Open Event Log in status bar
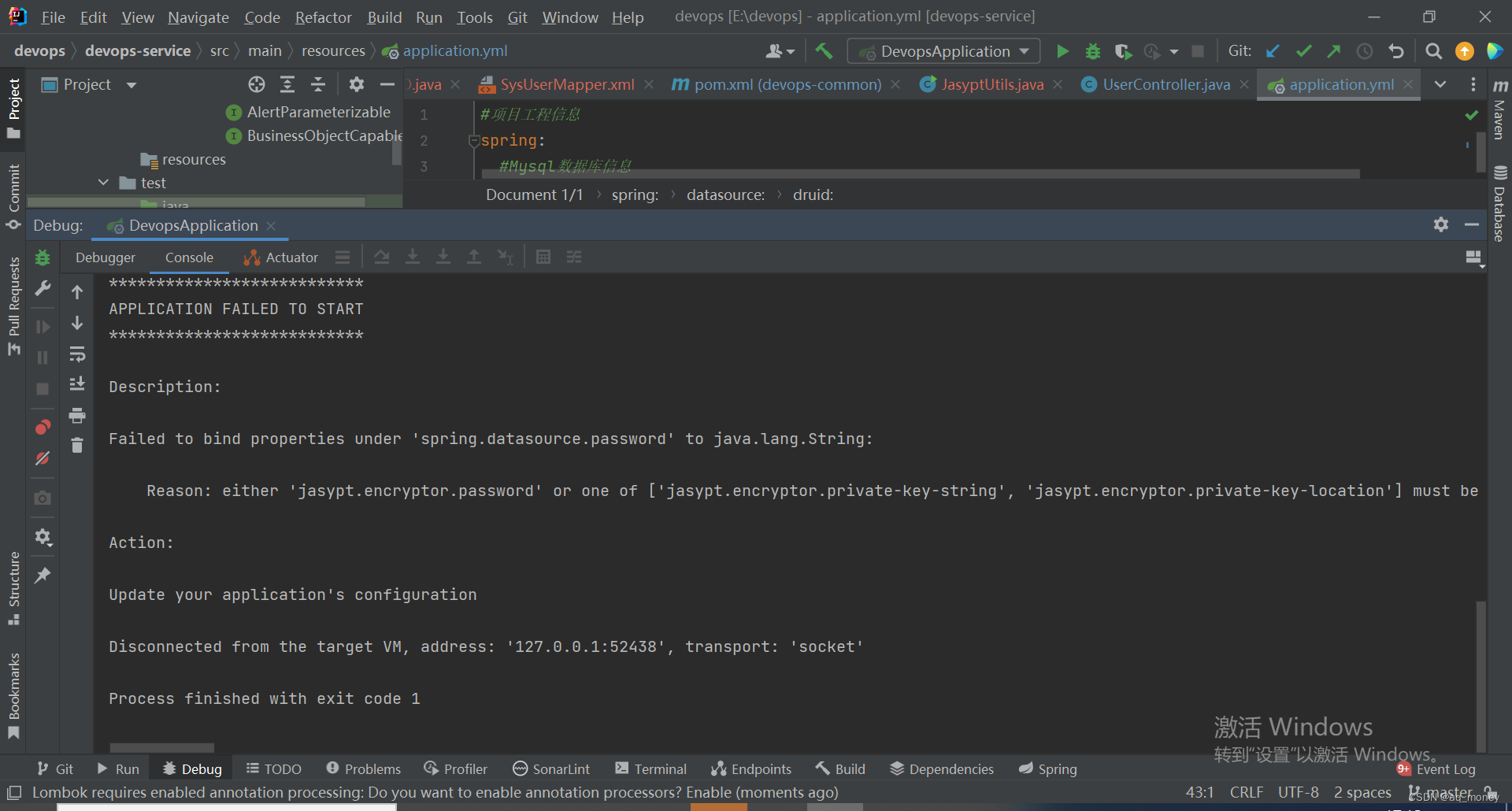 tap(1436, 769)
